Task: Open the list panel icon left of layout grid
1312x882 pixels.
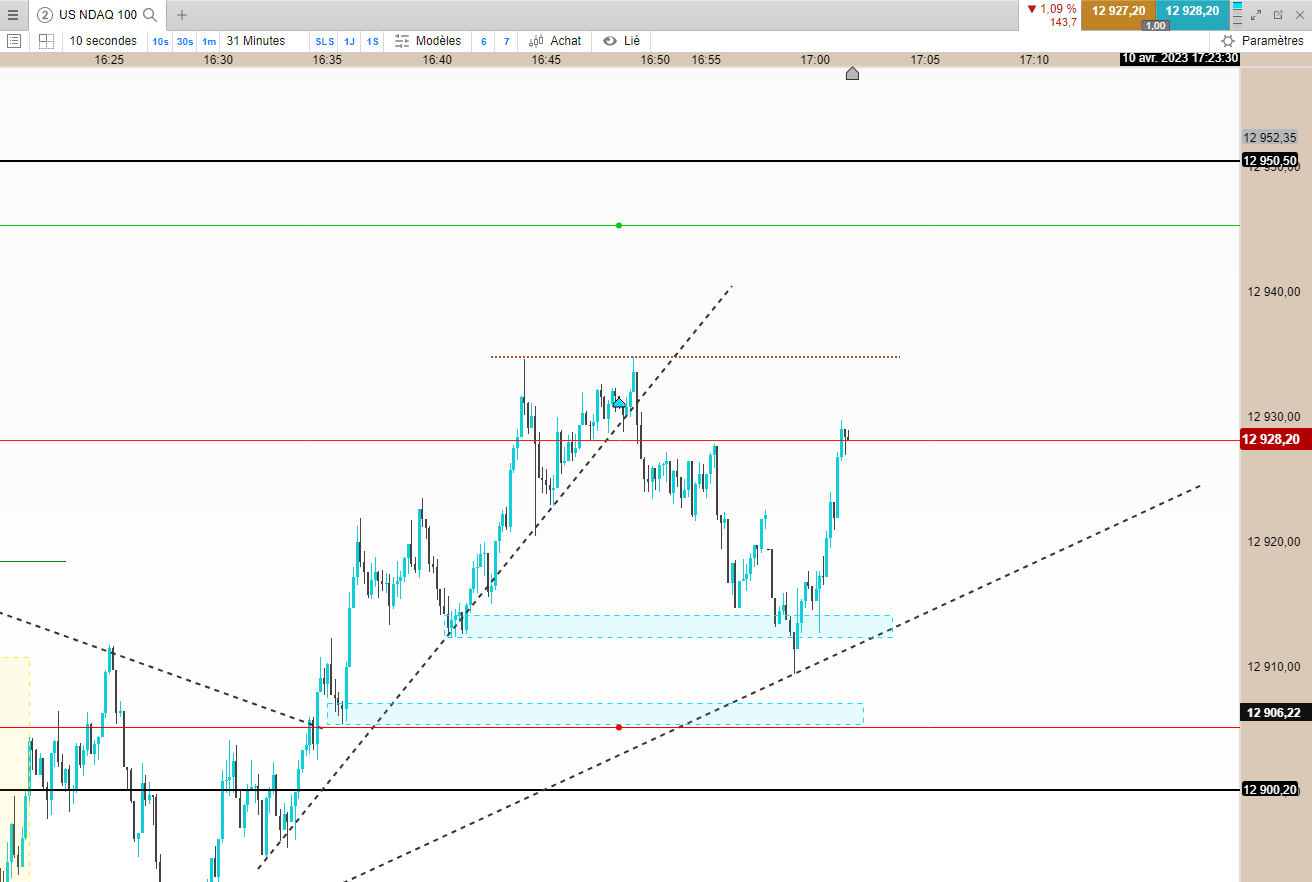Action: (14, 41)
